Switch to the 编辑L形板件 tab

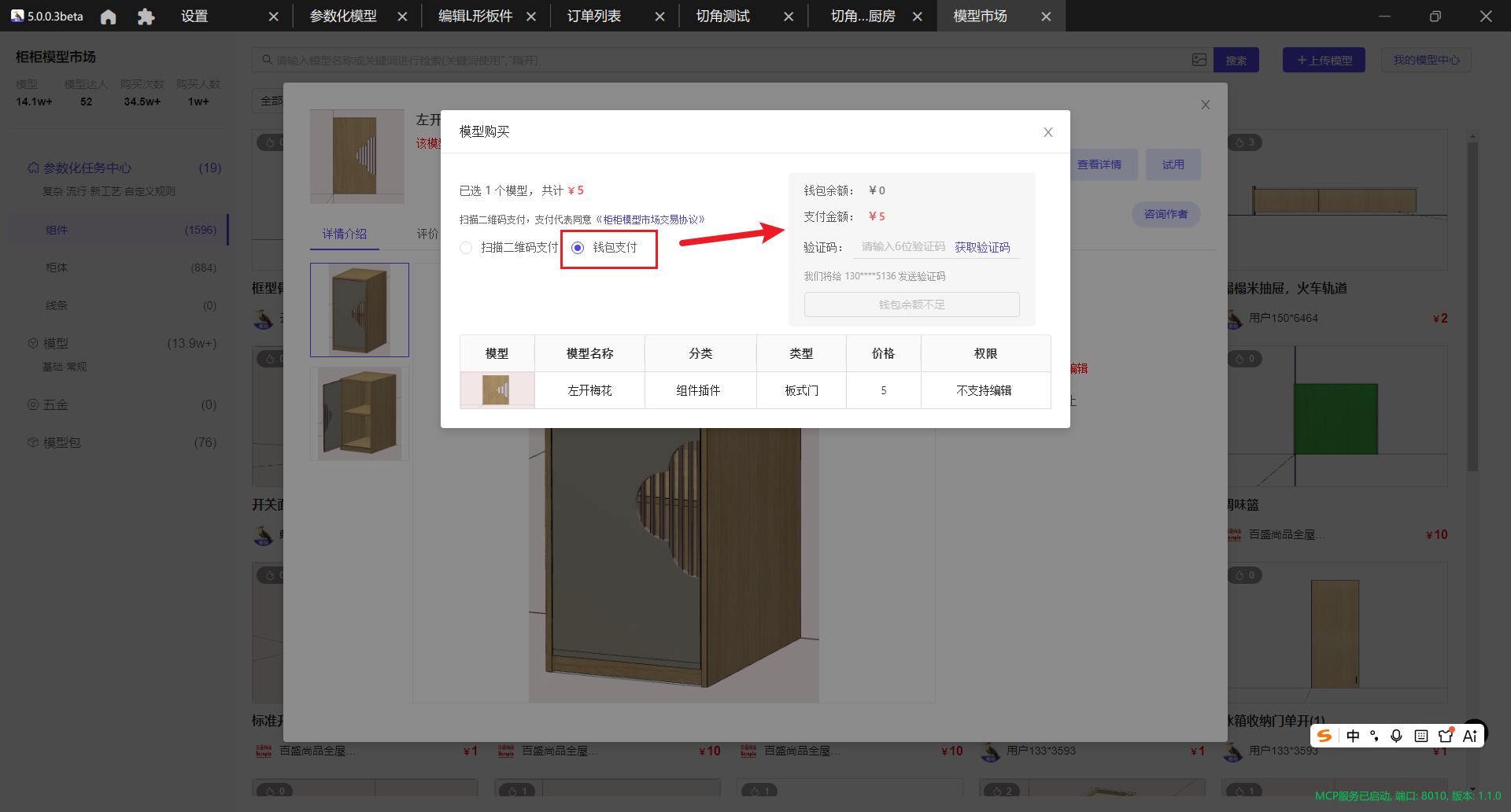point(475,17)
